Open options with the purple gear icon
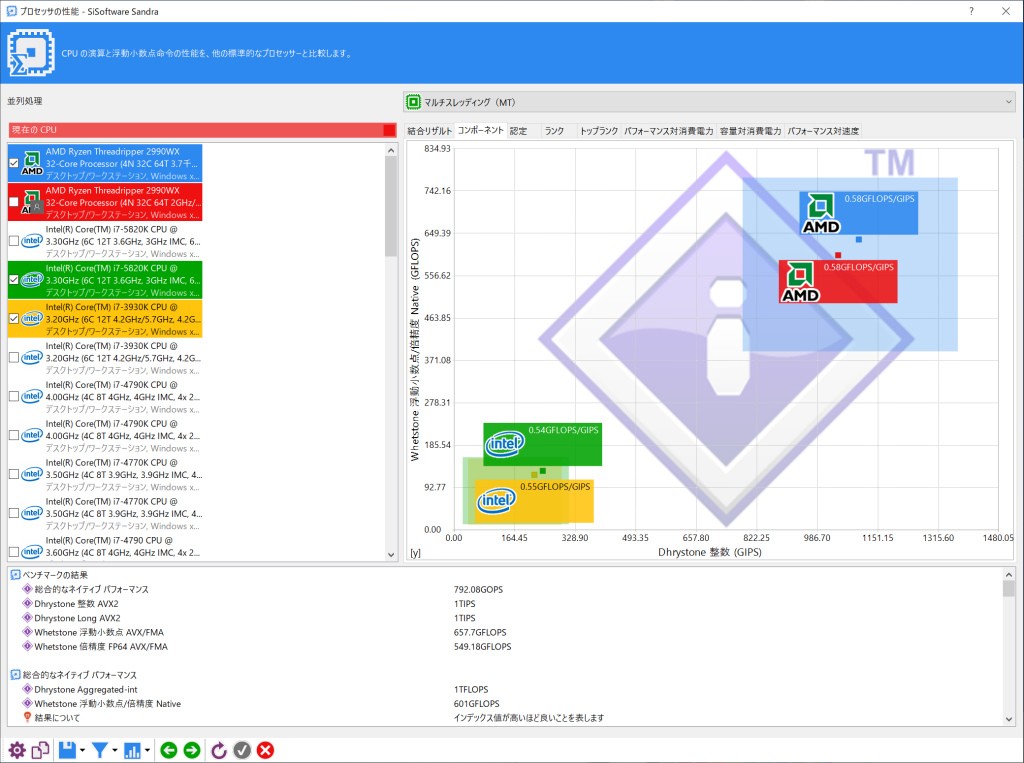 click(x=16, y=750)
